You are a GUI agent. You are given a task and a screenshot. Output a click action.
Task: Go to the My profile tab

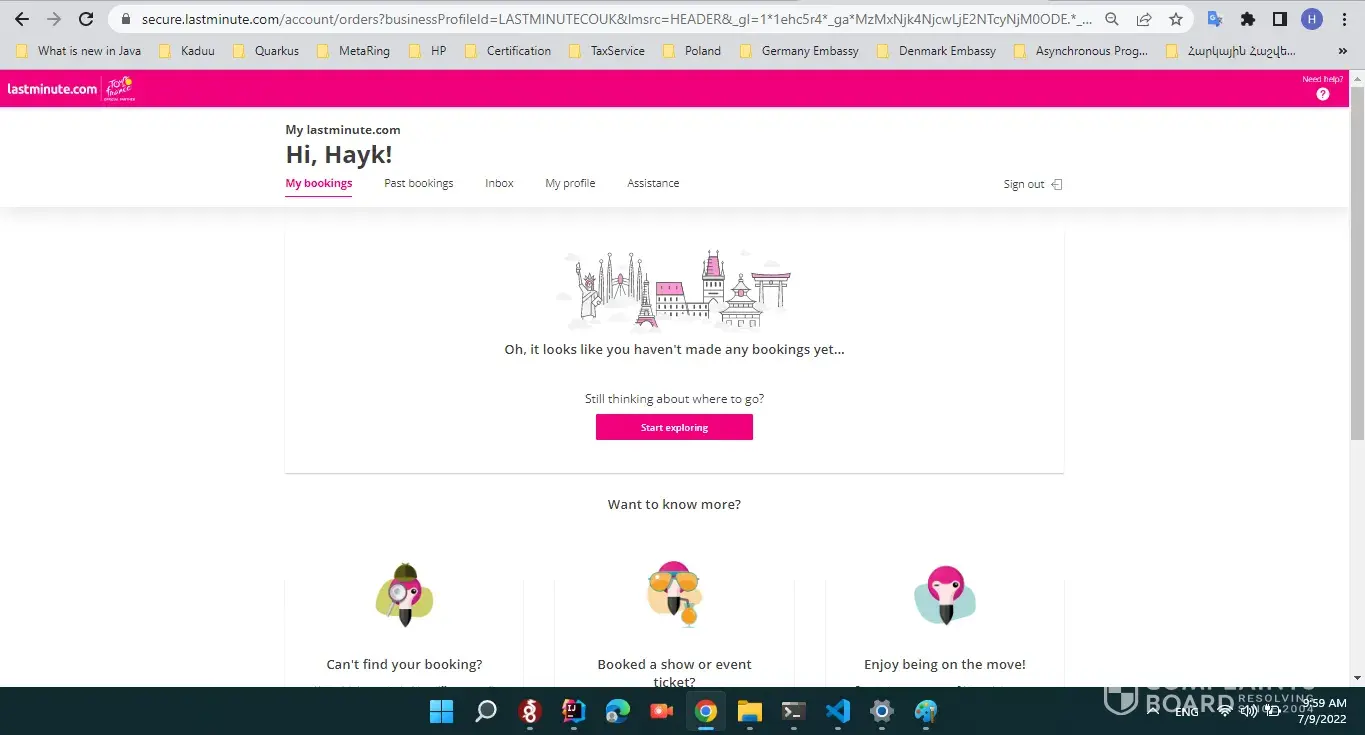[570, 183]
